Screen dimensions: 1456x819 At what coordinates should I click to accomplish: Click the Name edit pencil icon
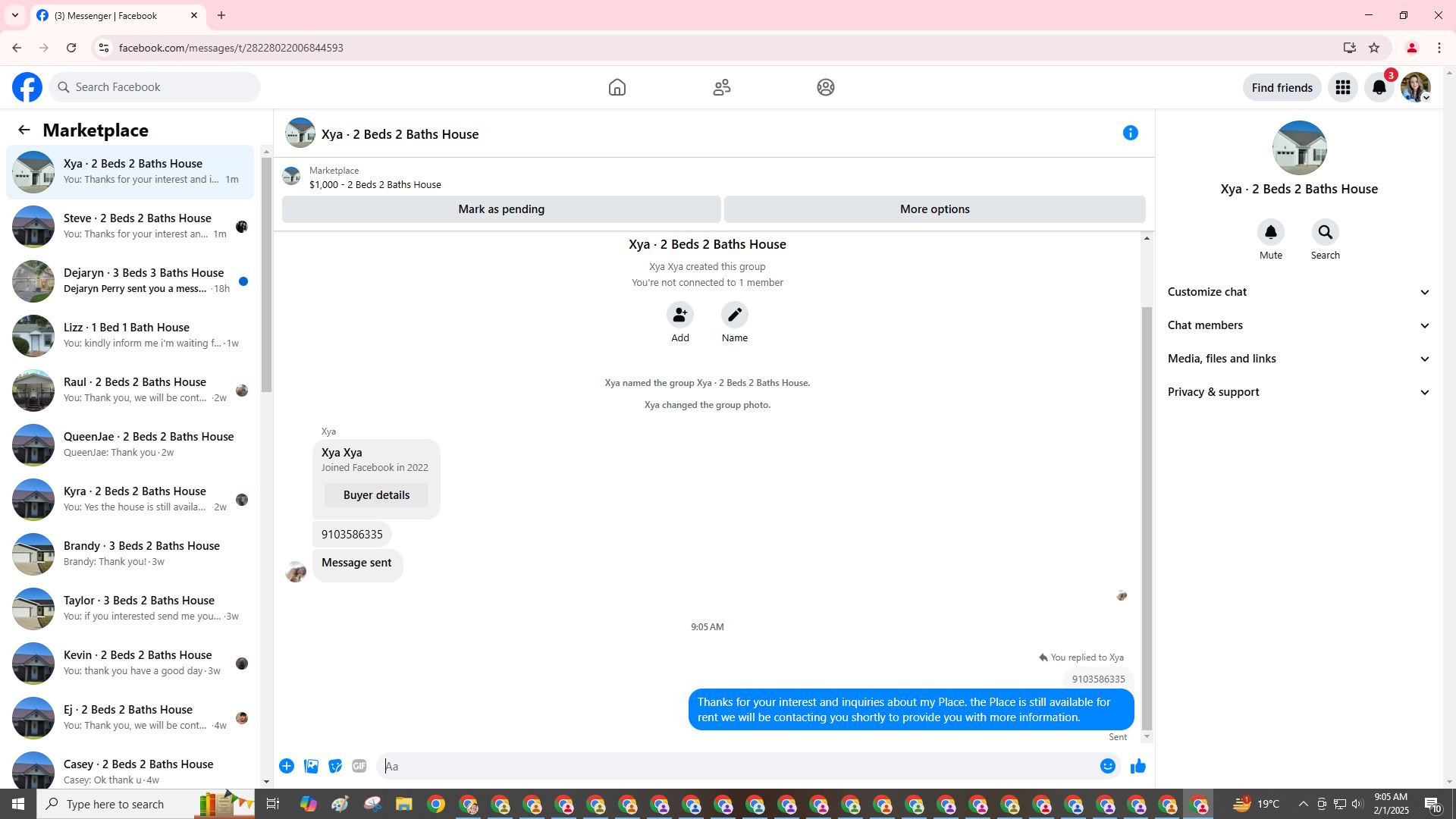click(x=734, y=315)
